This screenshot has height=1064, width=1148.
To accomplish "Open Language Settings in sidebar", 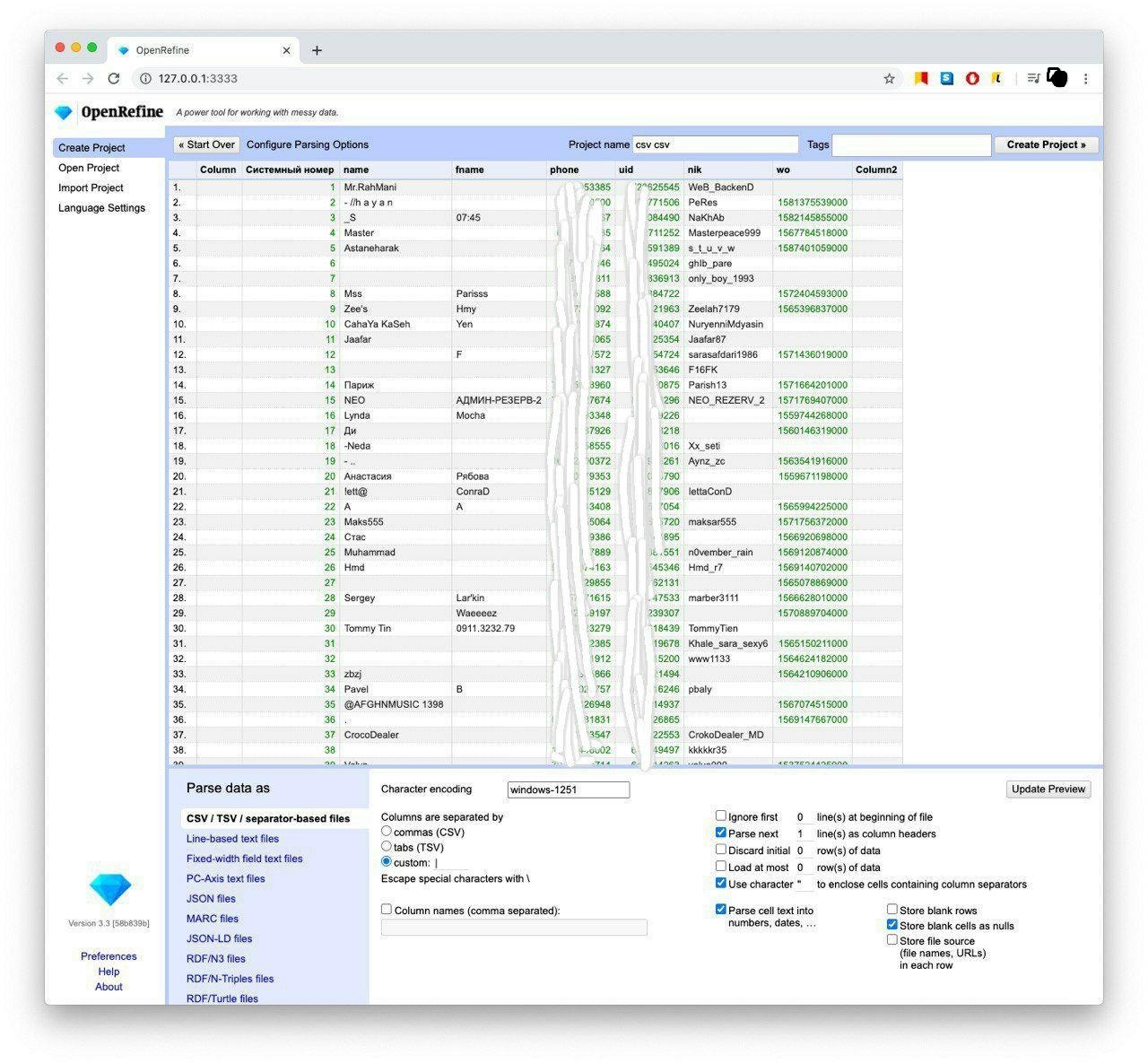I will pos(101,207).
